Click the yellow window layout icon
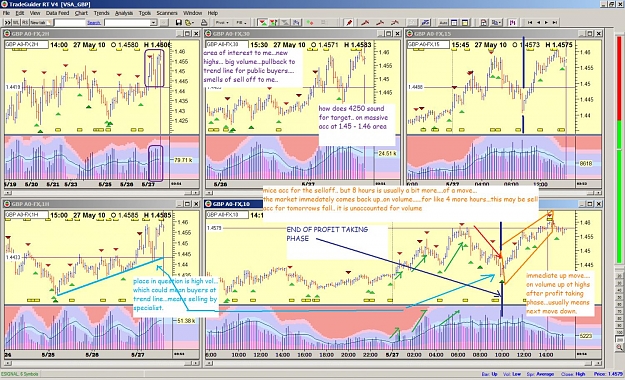The width and height of the screenshot is (625, 380). [x=464, y=23]
